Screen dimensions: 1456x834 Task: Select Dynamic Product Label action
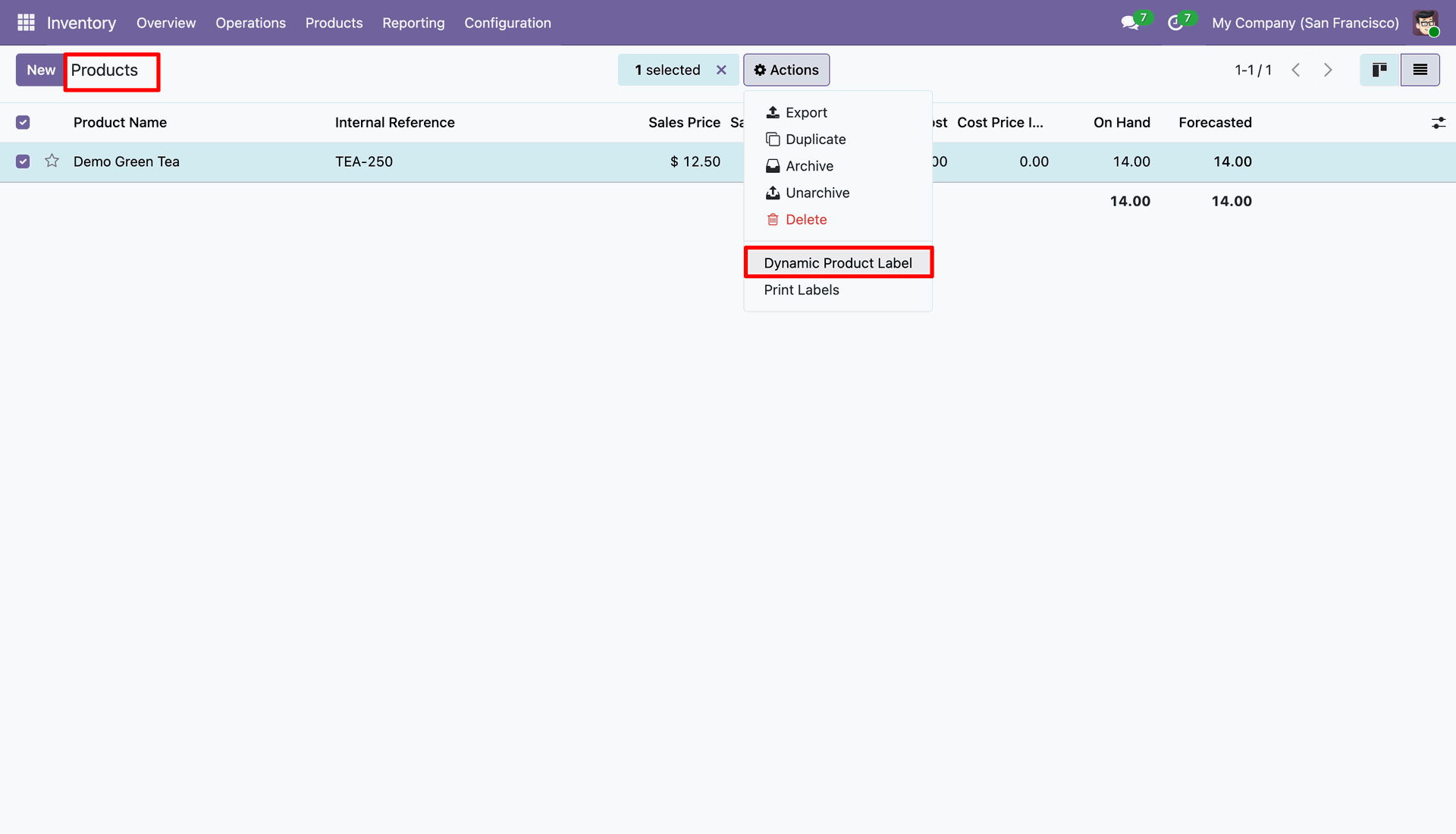pos(838,263)
